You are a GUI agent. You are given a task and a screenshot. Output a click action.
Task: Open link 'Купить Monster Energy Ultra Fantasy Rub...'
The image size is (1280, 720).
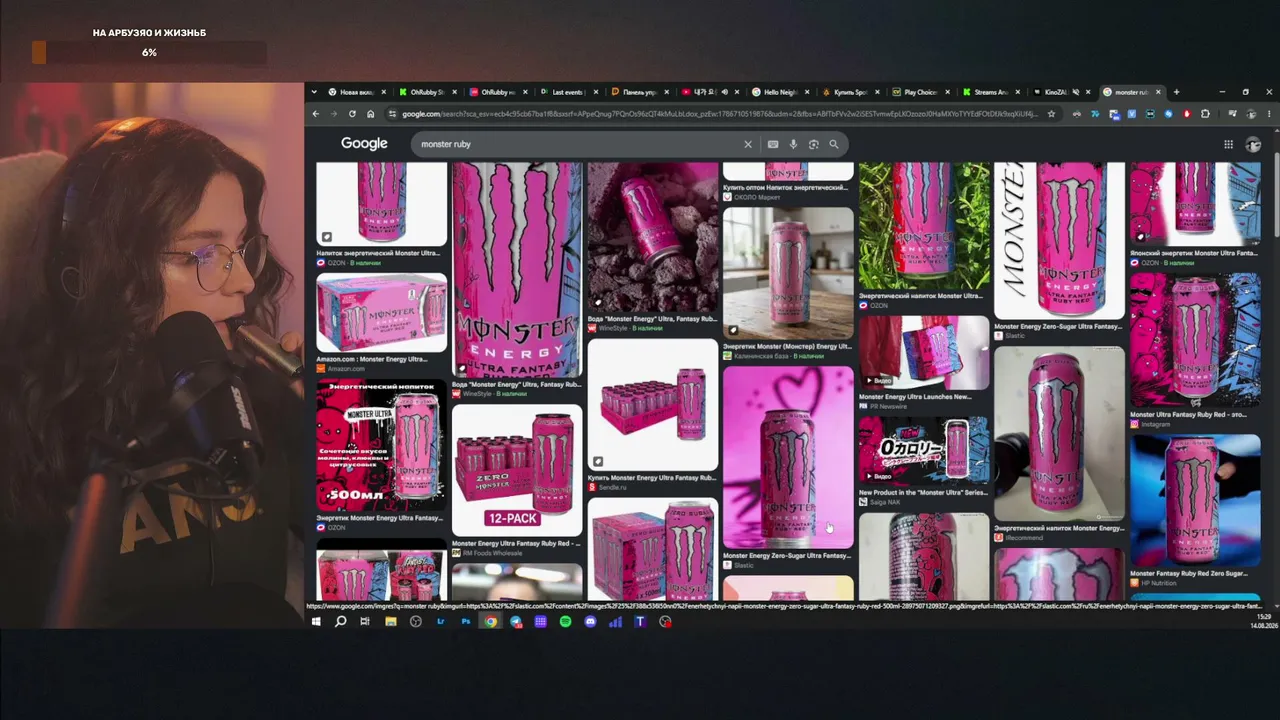652,478
